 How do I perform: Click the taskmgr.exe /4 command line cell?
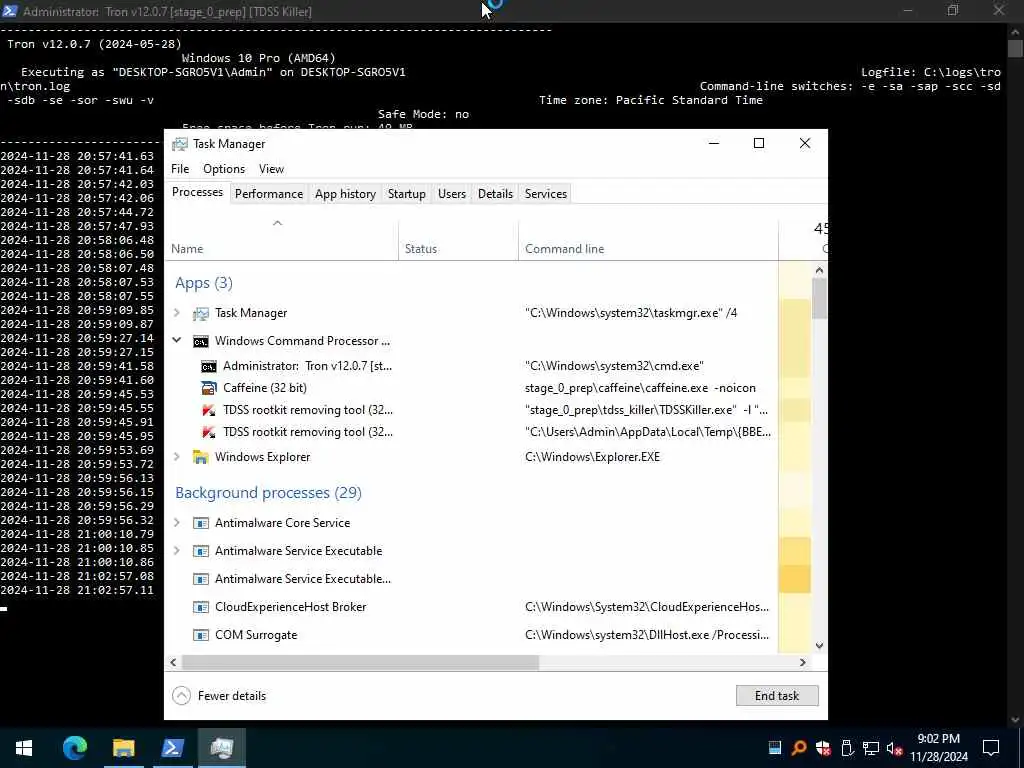pos(631,313)
